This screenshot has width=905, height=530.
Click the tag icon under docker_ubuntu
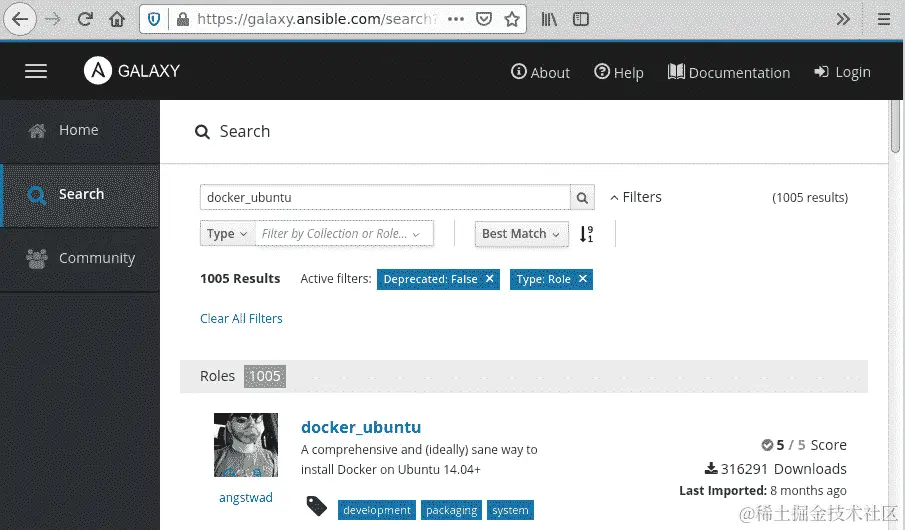(316, 506)
